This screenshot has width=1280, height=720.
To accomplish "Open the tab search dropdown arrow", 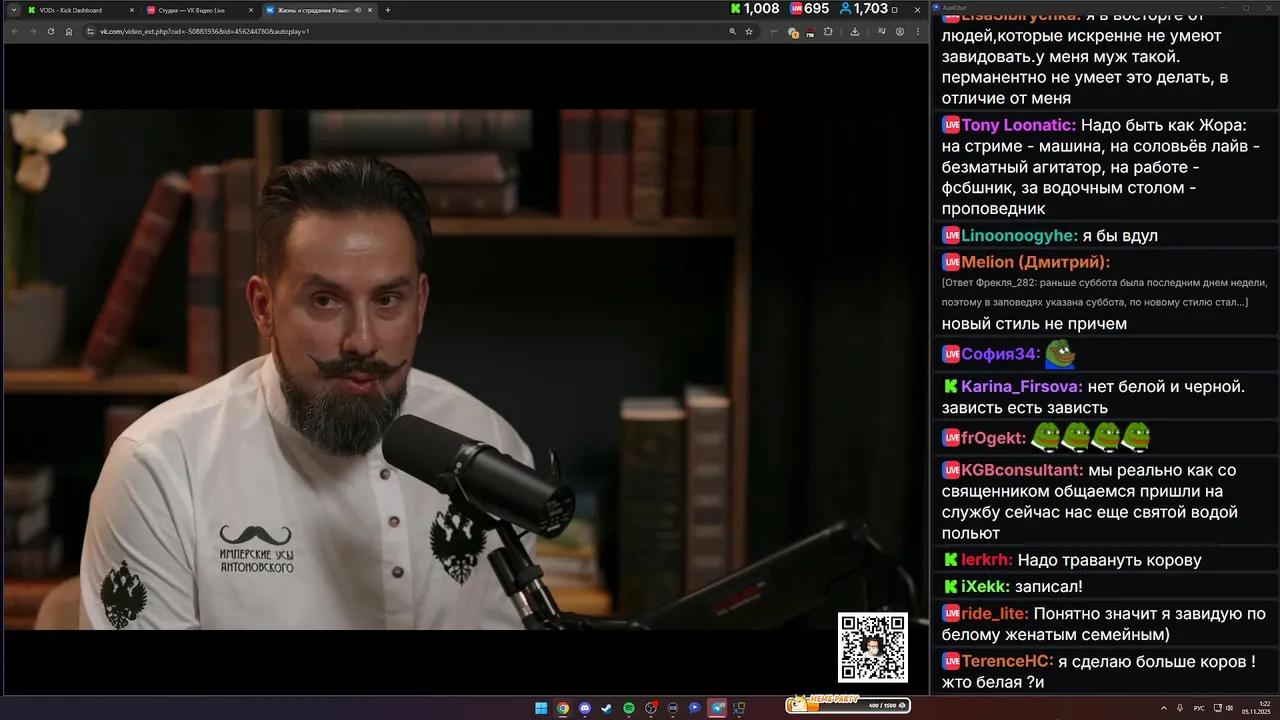I will (14, 10).
